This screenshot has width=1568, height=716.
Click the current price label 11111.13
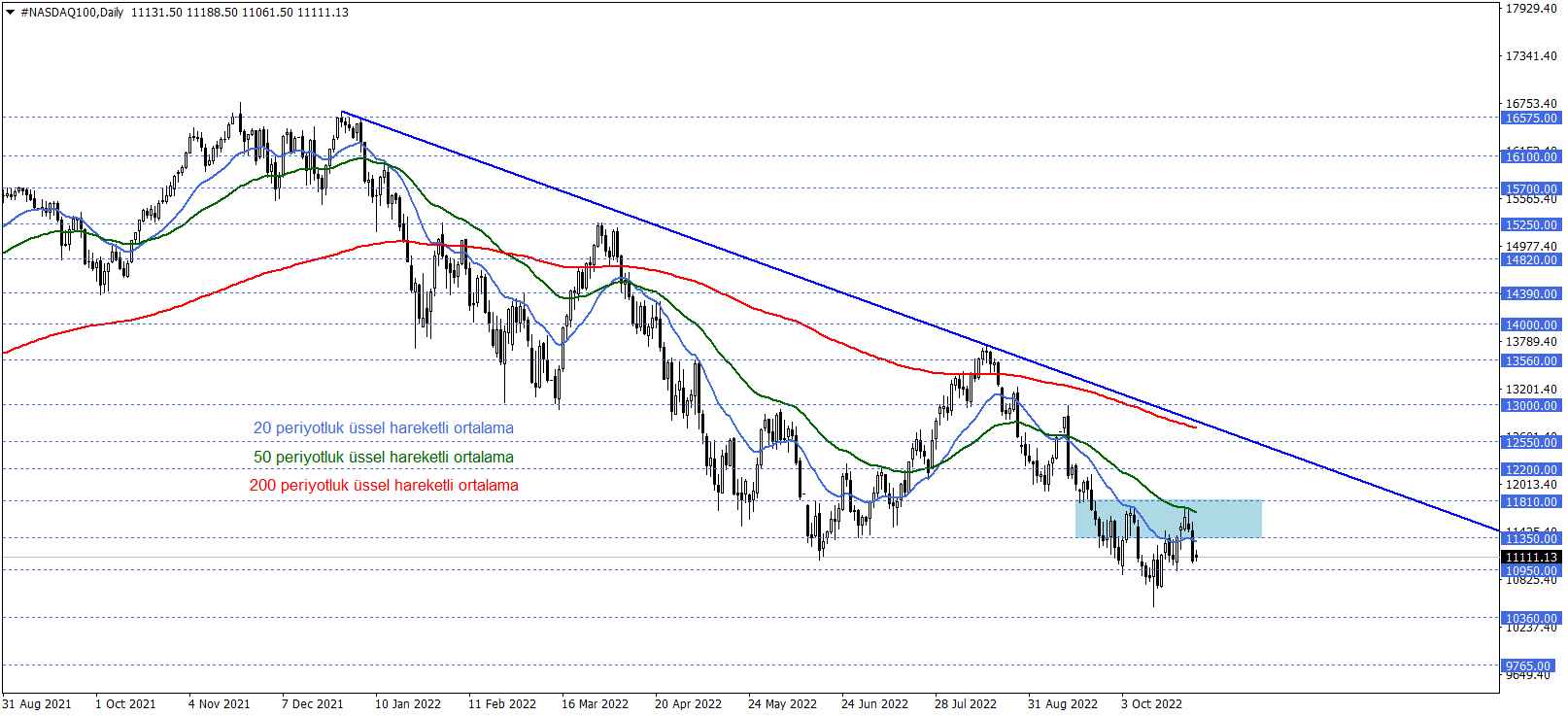pyautogui.click(x=1530, y=558)
